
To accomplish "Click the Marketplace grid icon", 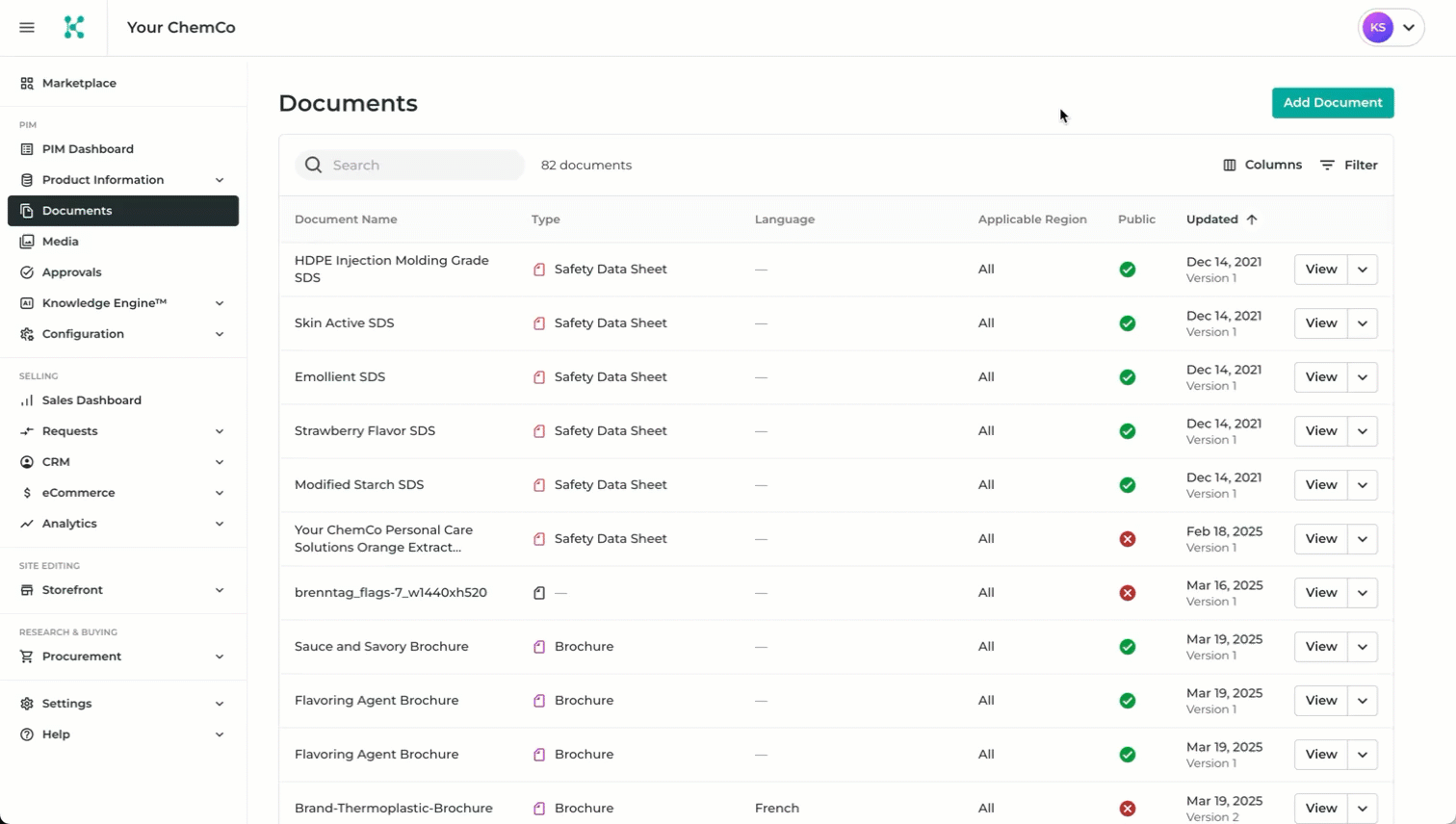I will [27, 84].
